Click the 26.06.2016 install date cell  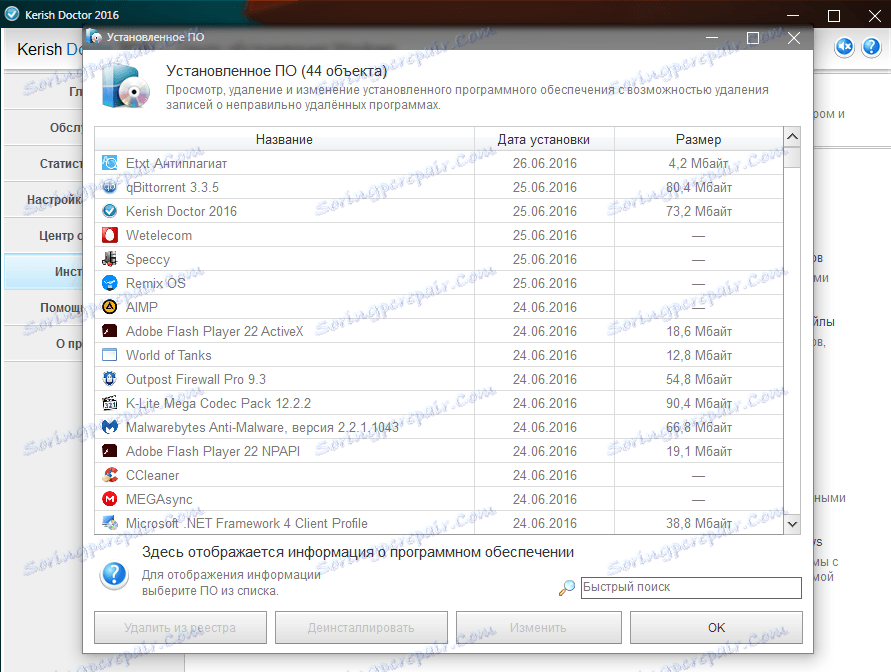[x=544, y=163]
